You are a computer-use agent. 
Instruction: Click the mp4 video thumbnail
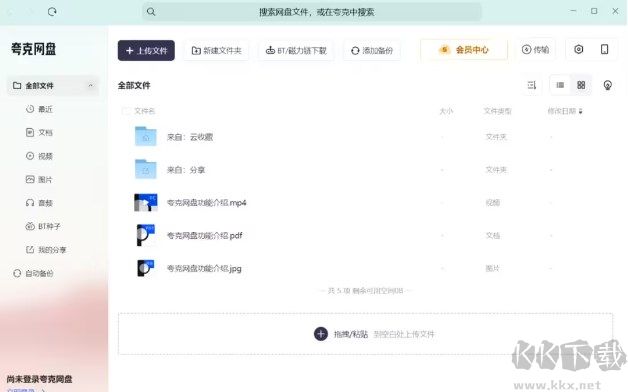146,202
